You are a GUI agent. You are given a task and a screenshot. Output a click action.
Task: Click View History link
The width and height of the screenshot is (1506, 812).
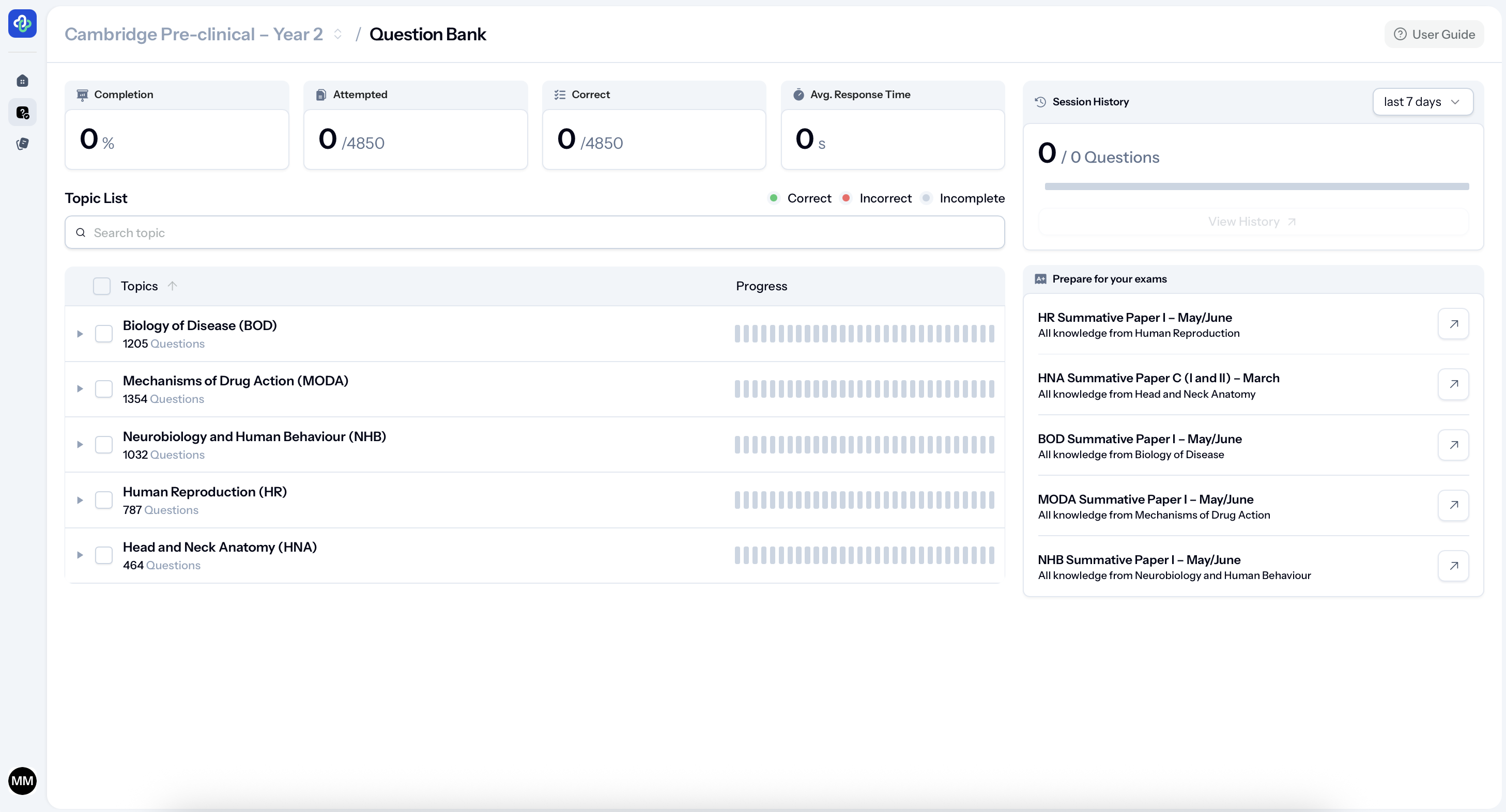tap(1252, 222)
